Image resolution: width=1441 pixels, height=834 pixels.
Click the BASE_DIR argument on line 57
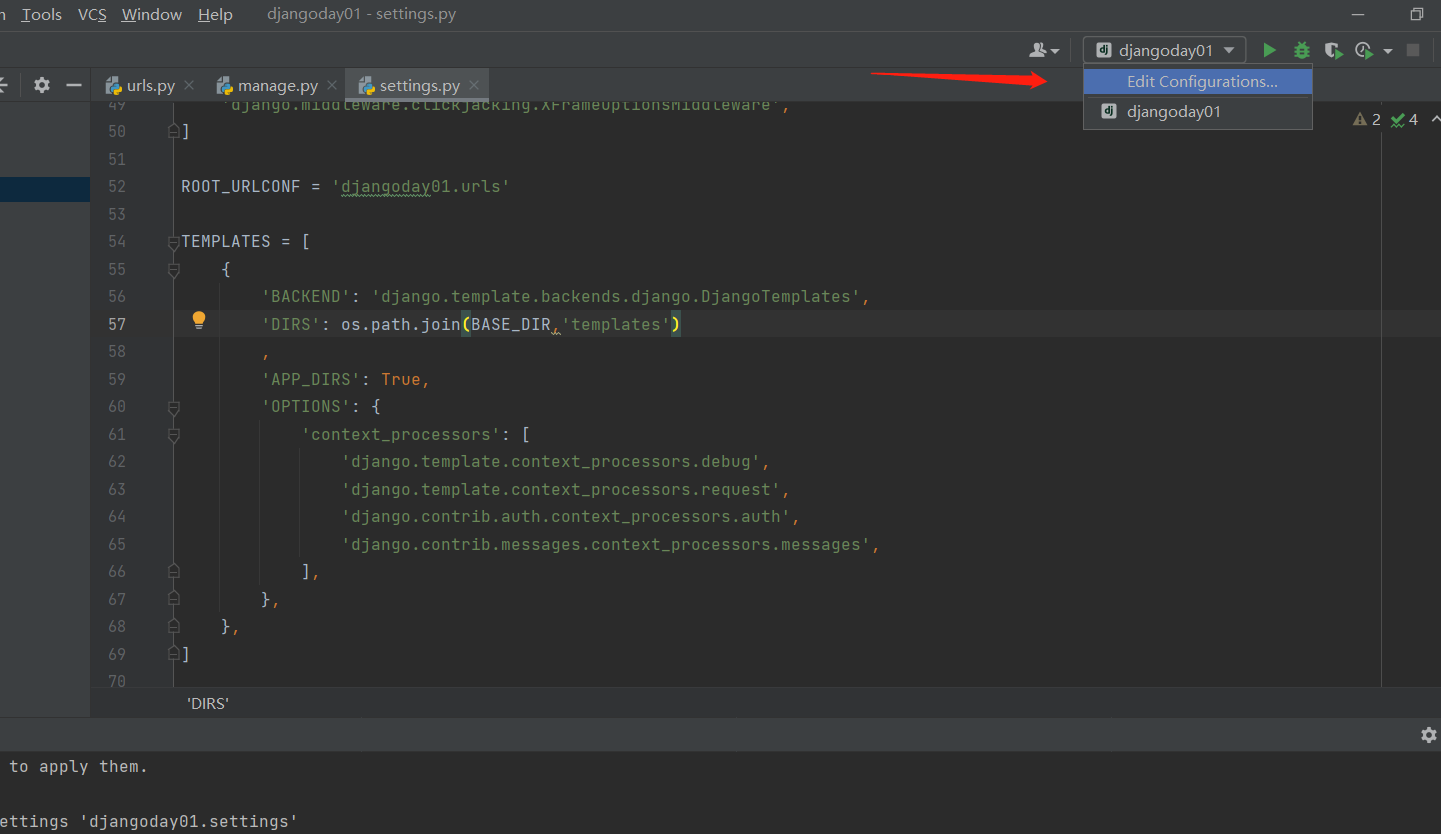511,325
